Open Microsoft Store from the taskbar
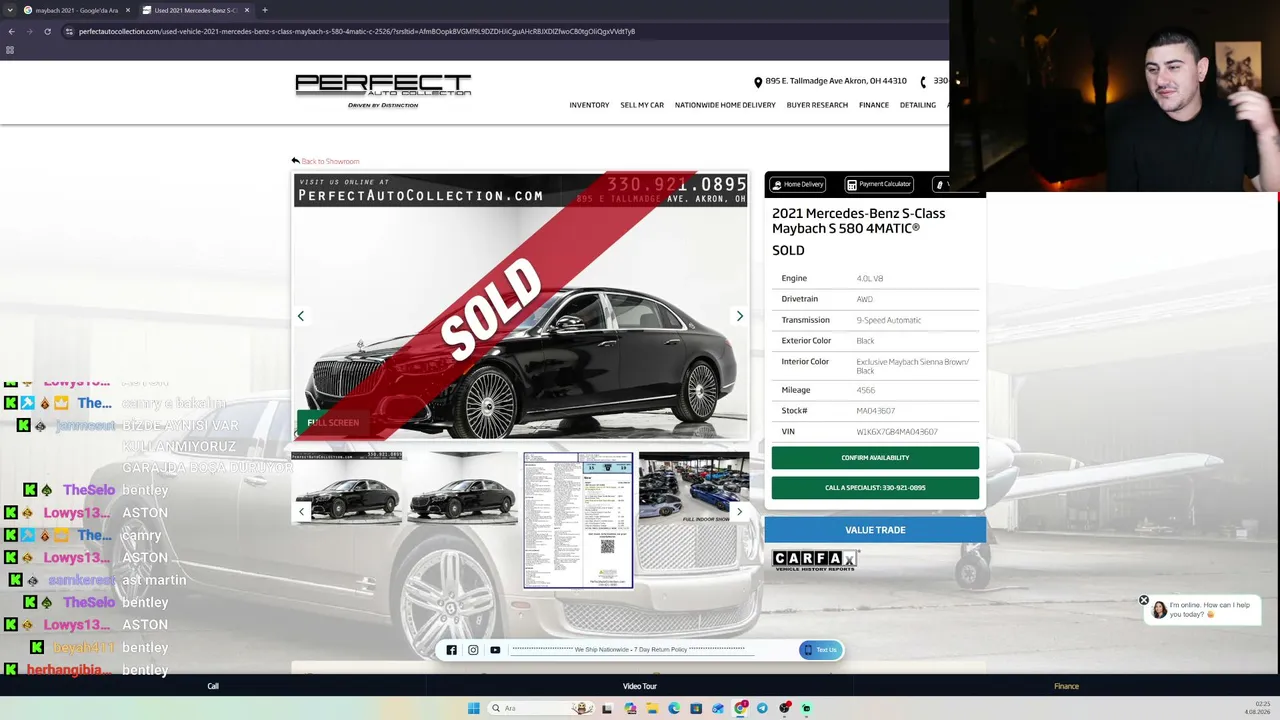Screen dimensions: 1280x720 click(x=696, y=708)
